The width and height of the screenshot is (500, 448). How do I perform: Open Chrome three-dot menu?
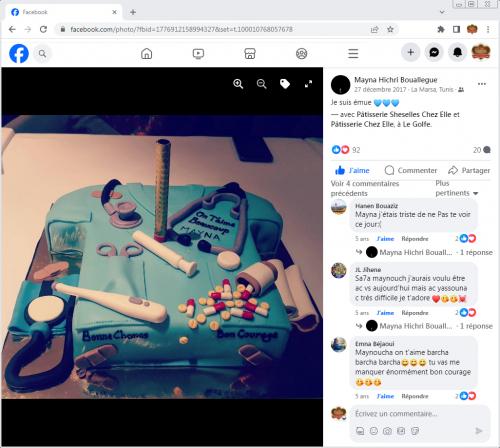[488, 29]
